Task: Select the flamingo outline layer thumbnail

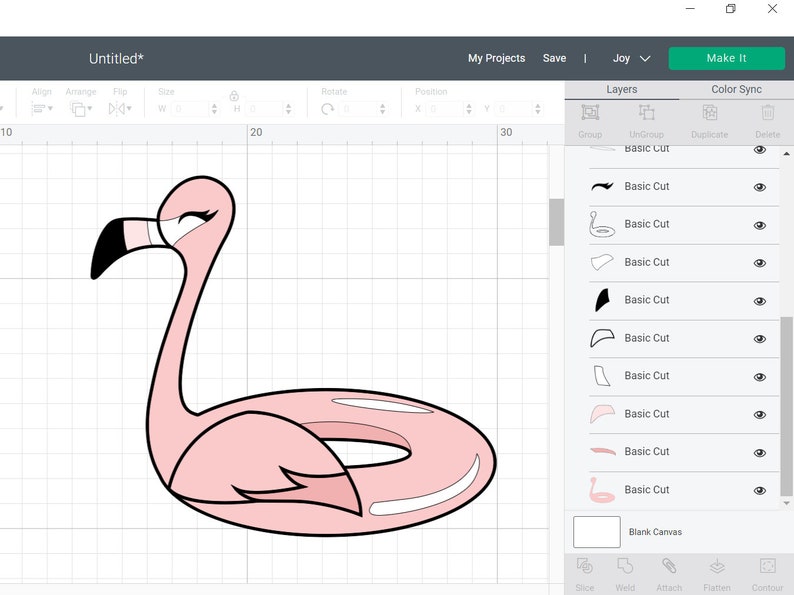Action: click(x=602, y=224)
